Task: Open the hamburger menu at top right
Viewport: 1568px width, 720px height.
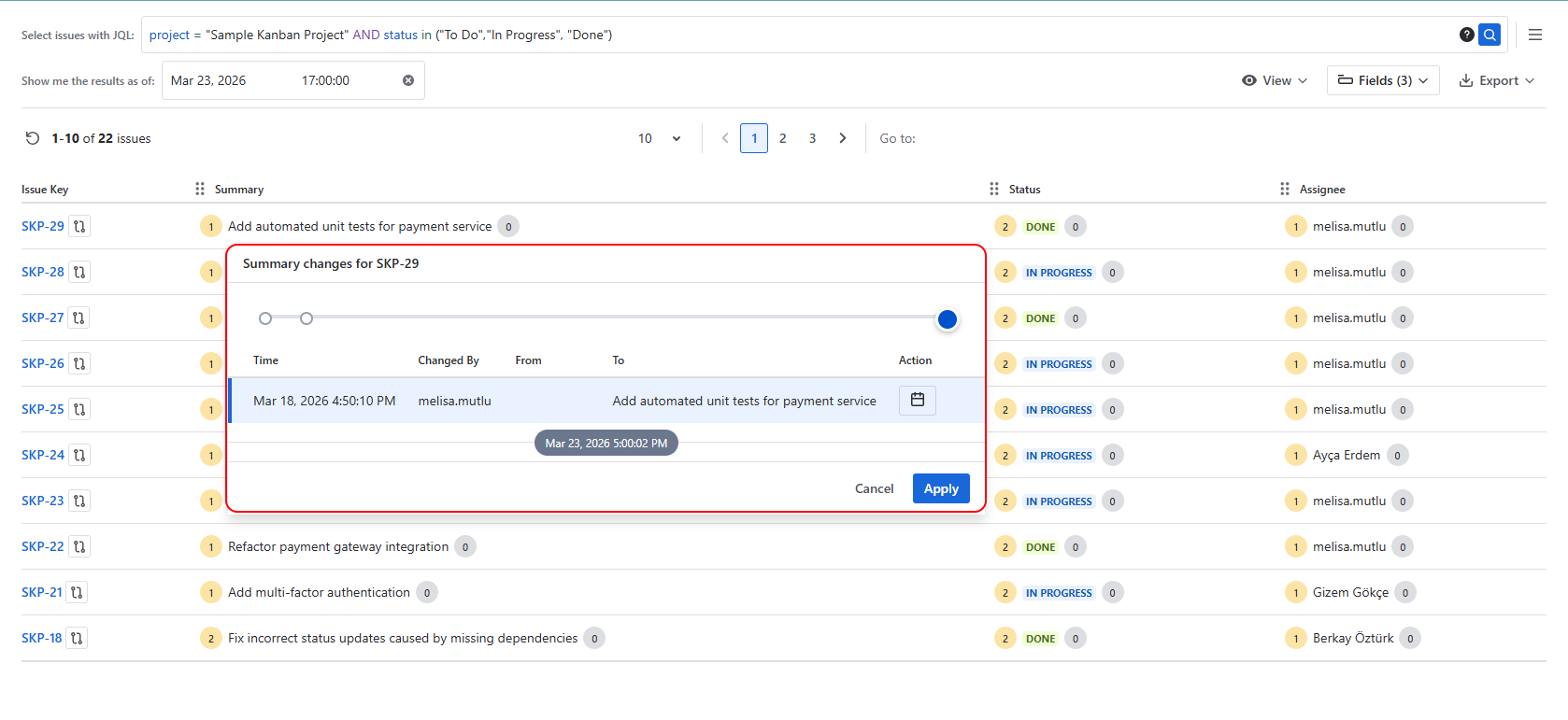Action: [x=1535, y=35]
